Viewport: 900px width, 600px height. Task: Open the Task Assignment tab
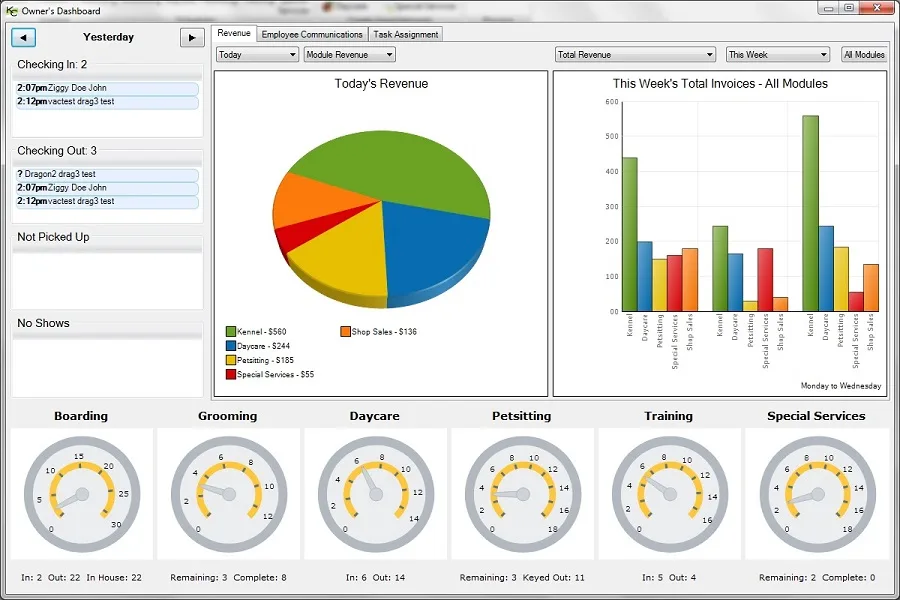click(405, 34)
